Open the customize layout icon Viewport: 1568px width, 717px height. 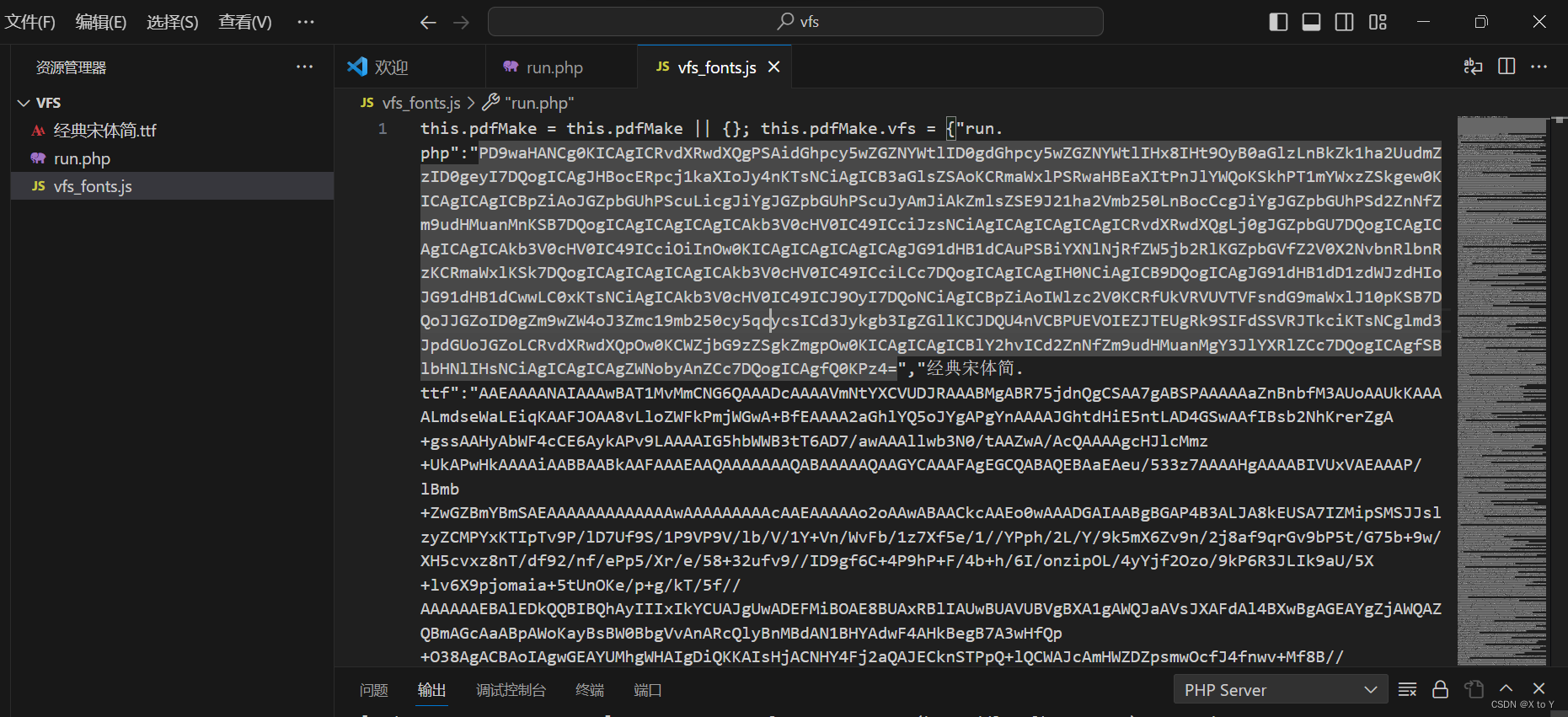point(1378,22)
